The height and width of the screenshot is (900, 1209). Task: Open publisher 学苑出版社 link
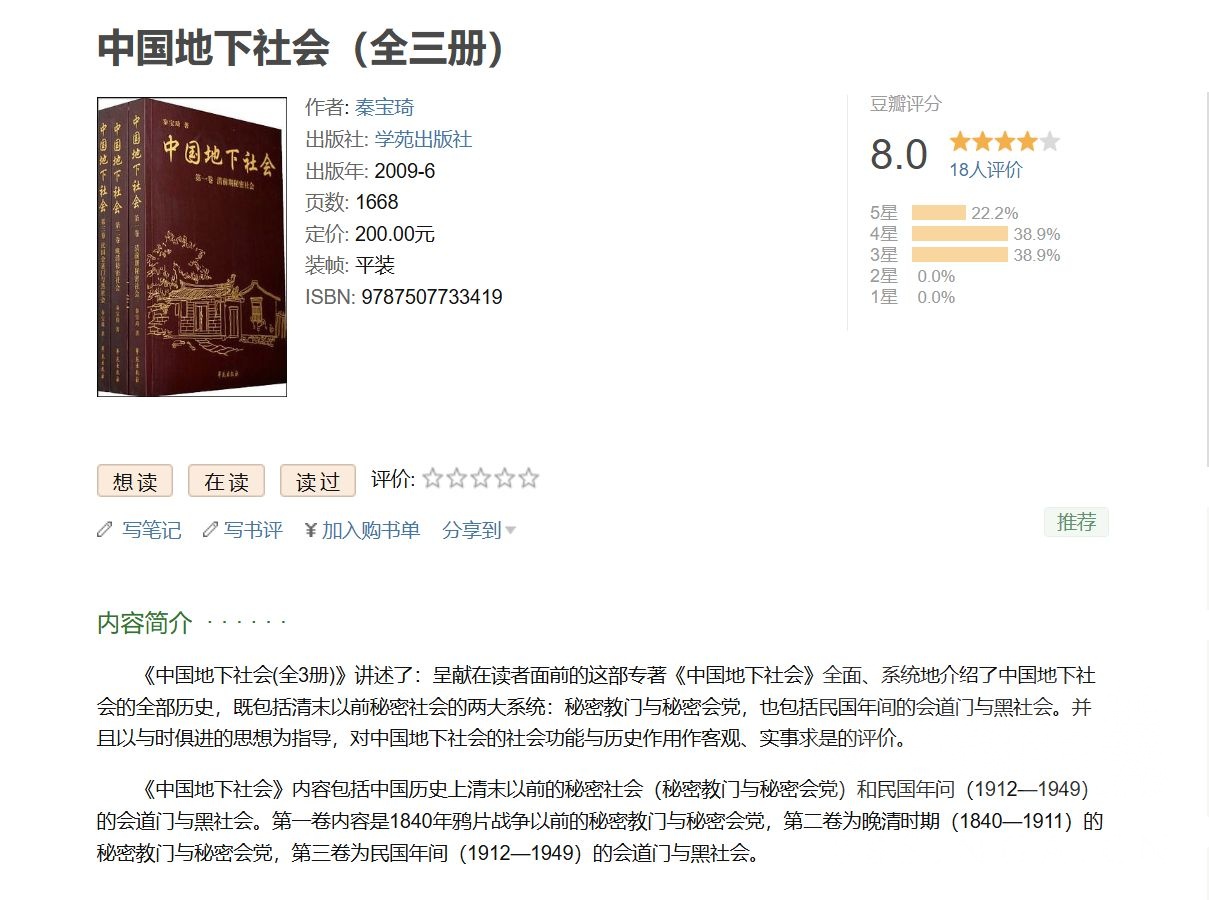tap(423, 140)
